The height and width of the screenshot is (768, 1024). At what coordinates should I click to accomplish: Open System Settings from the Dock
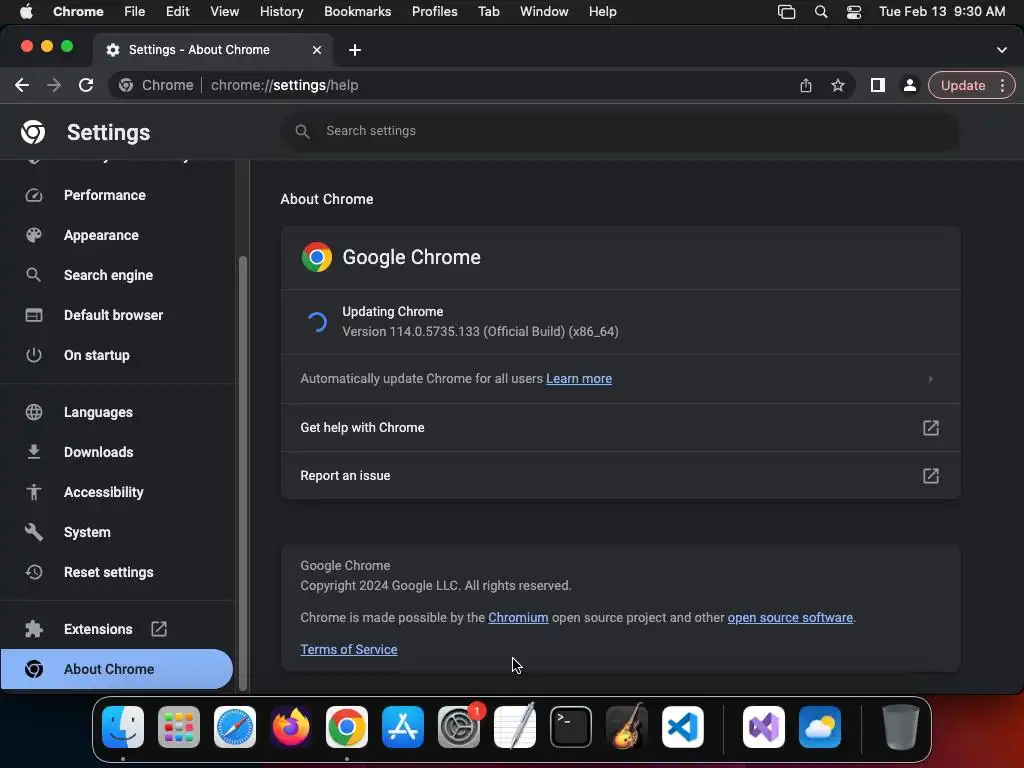coord(459,727)
